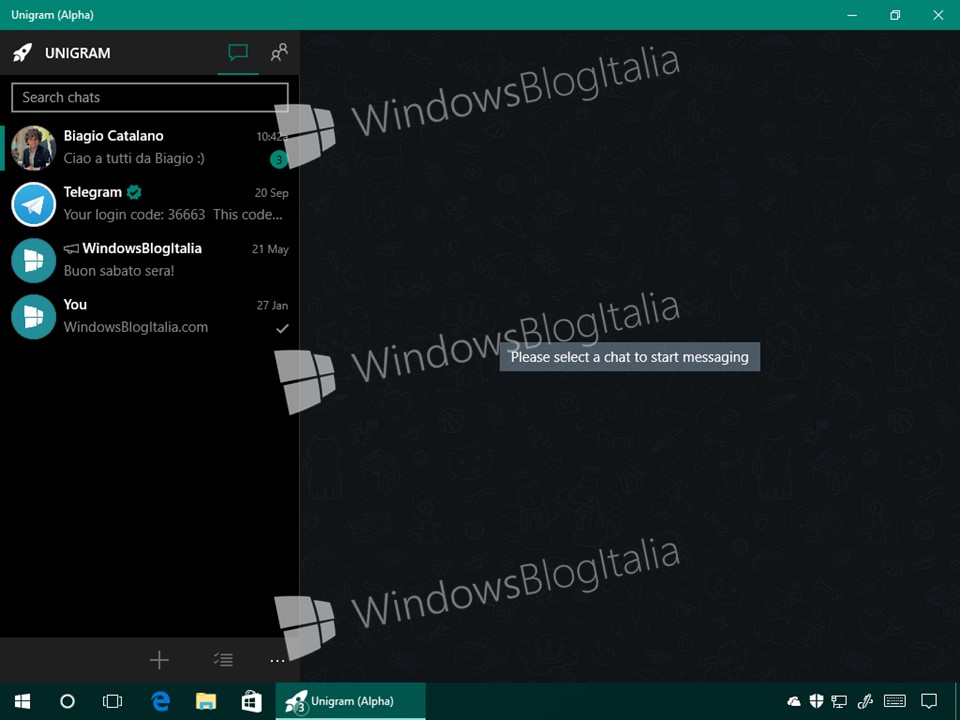Image resolution: width=960 pixels, height=720 pixels.
Task: Restore down the Unigram window
Action: (x=895, y=15)
